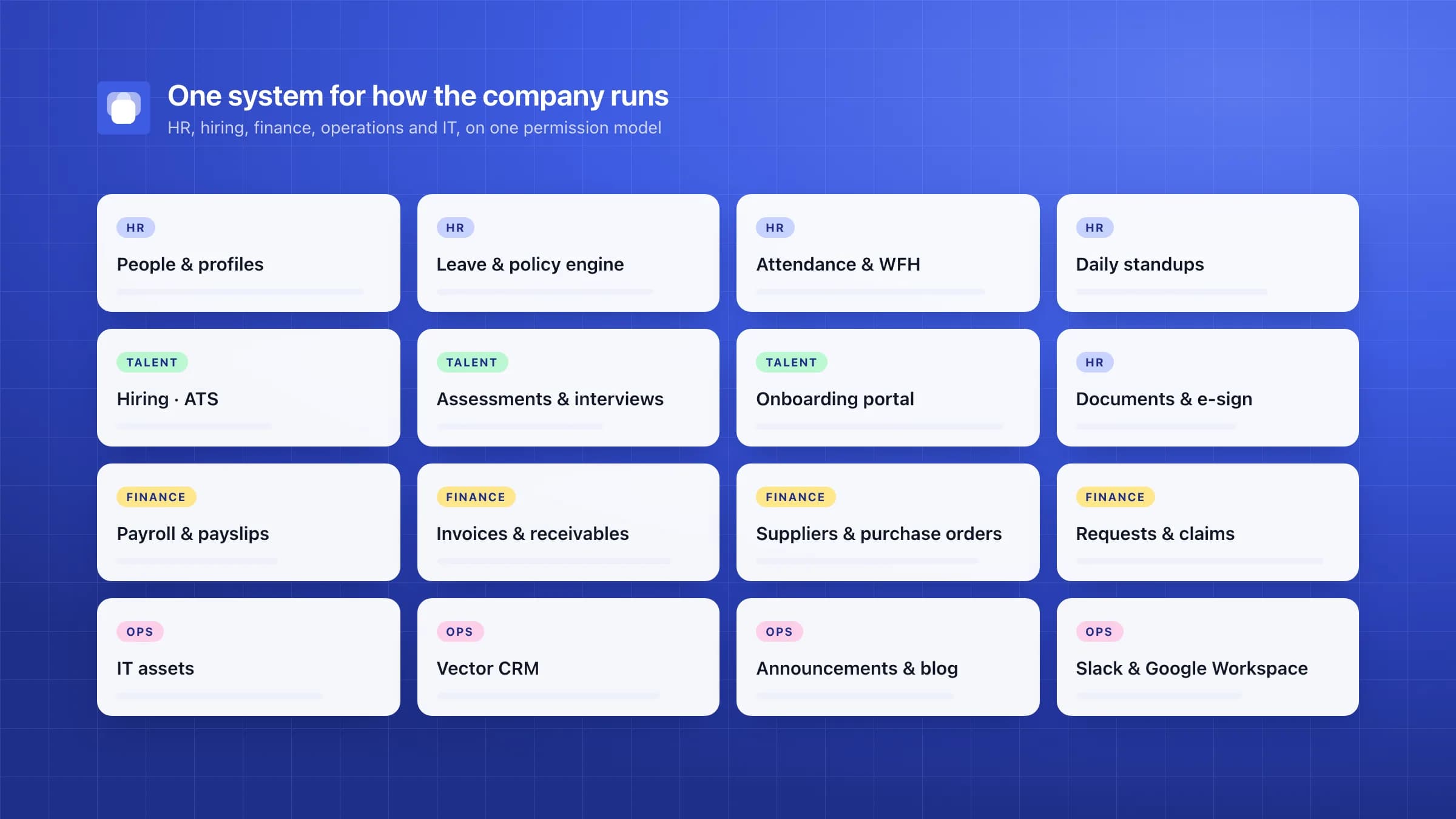Click the Requests & claims text
Screen dimensions: 1456x819
point(1155,534)
